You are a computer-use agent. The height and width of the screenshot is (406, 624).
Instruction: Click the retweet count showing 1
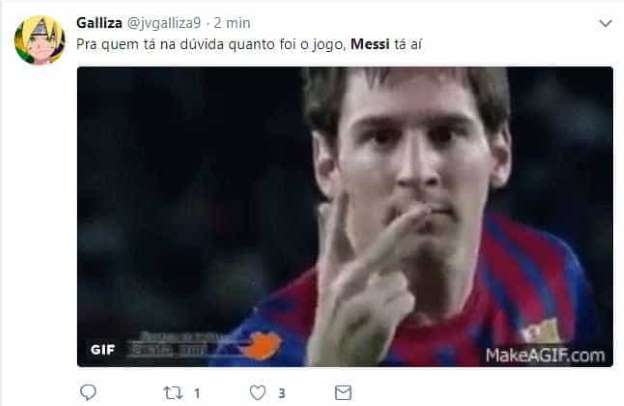197,394
